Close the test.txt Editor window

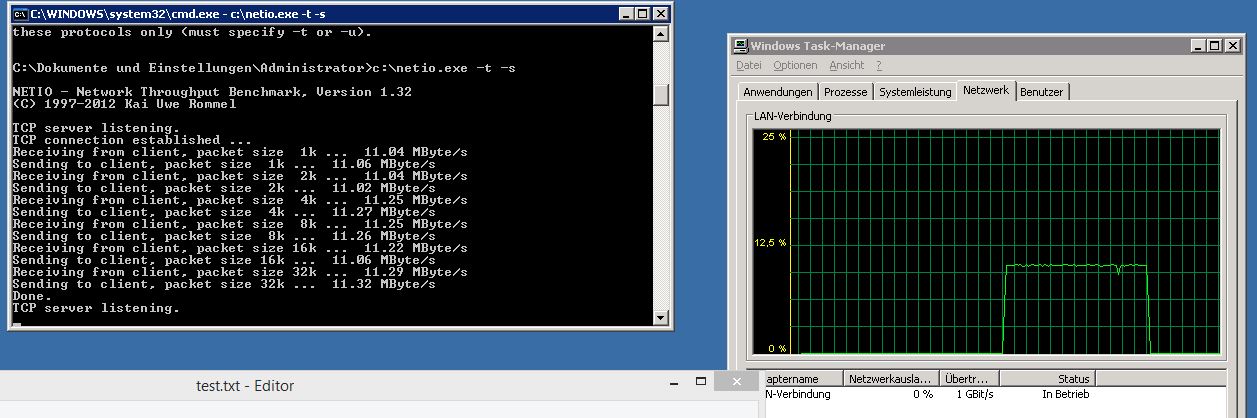(x=737, y=384)
